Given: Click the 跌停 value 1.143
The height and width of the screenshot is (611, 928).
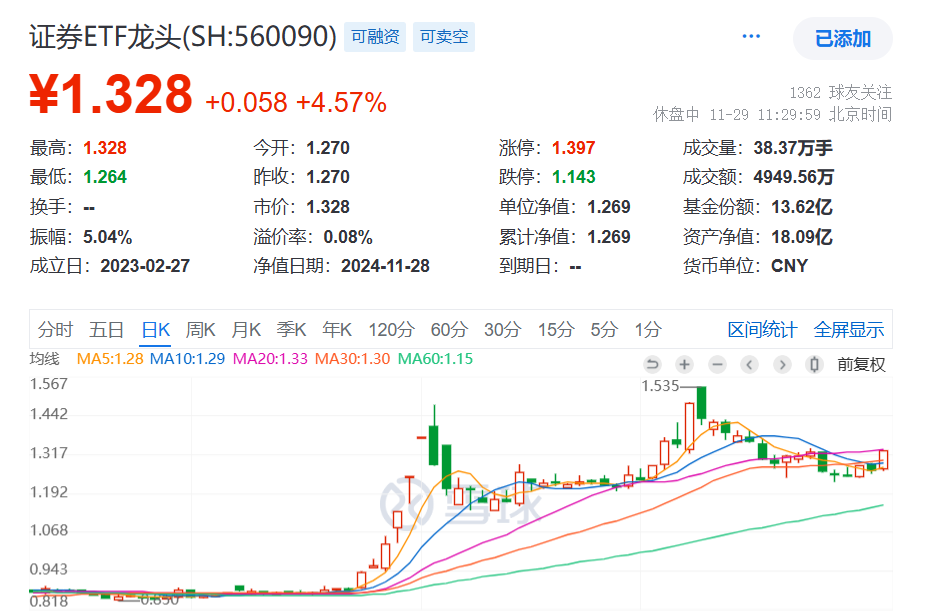Looking at the screenshot, I should tap(573, 176).
